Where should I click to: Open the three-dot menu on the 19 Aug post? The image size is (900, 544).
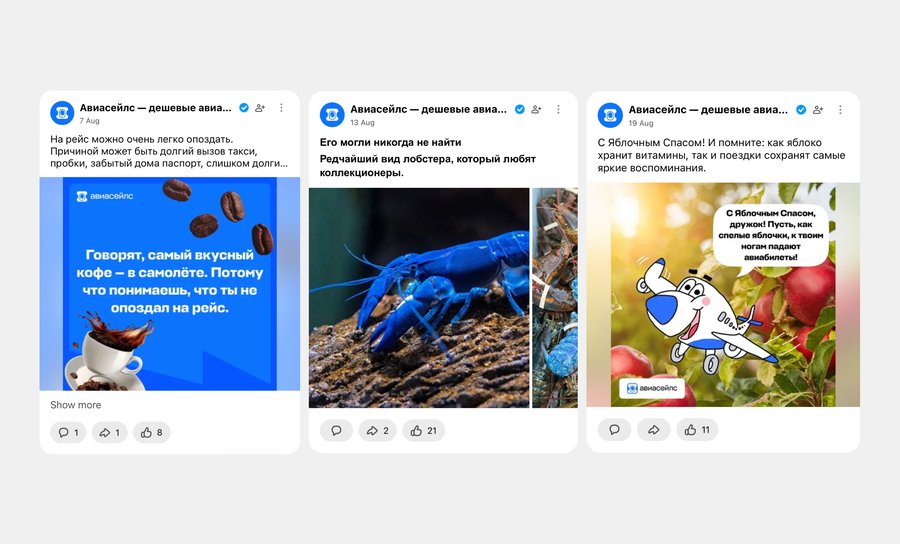tap(840, 110)
